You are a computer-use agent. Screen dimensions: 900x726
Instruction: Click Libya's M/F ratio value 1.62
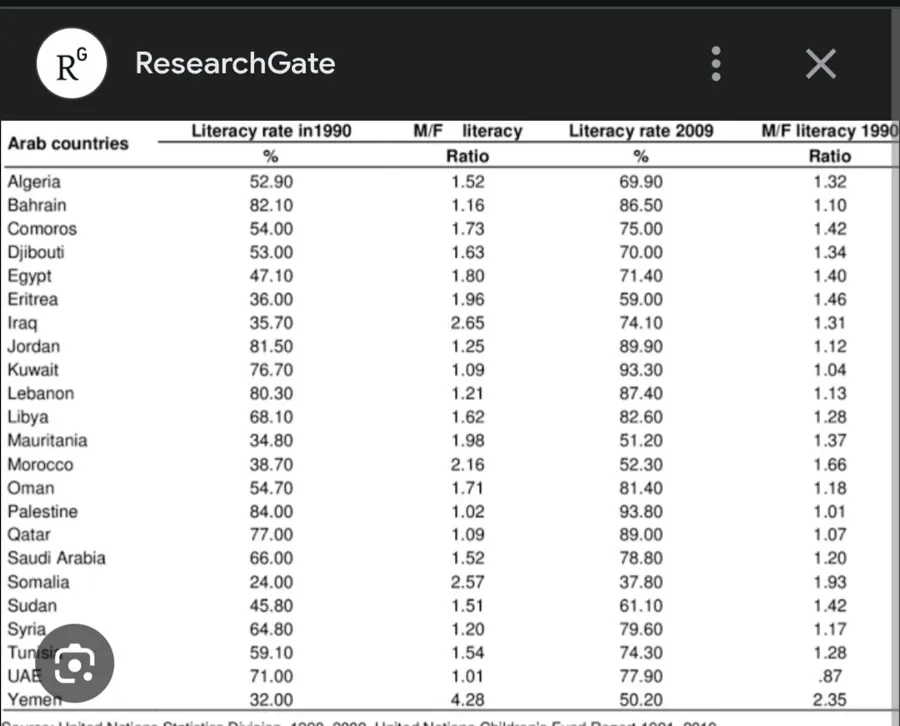click(468, 417)
